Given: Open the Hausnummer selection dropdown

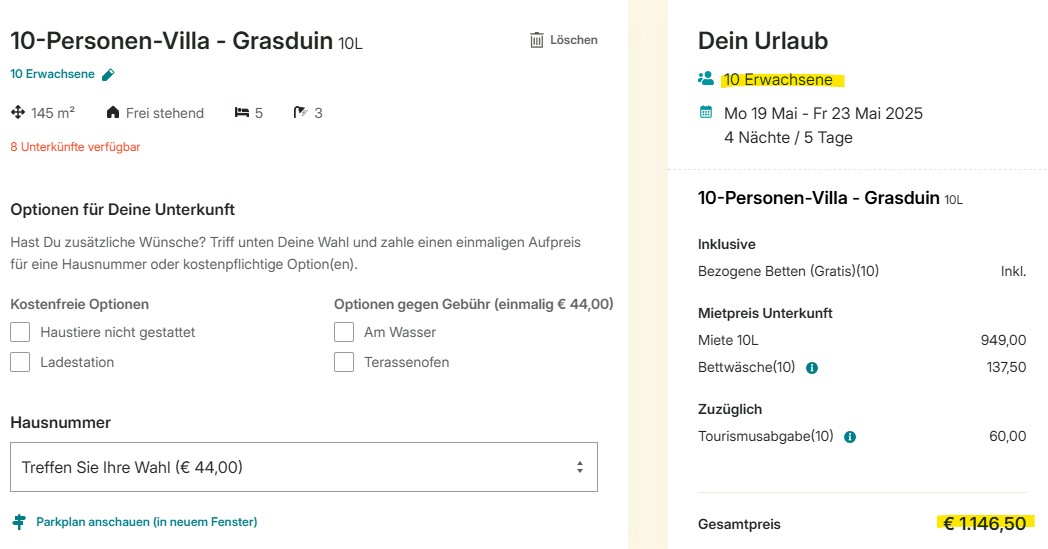Looking at the screenshot, I should (x=304, y=467).
